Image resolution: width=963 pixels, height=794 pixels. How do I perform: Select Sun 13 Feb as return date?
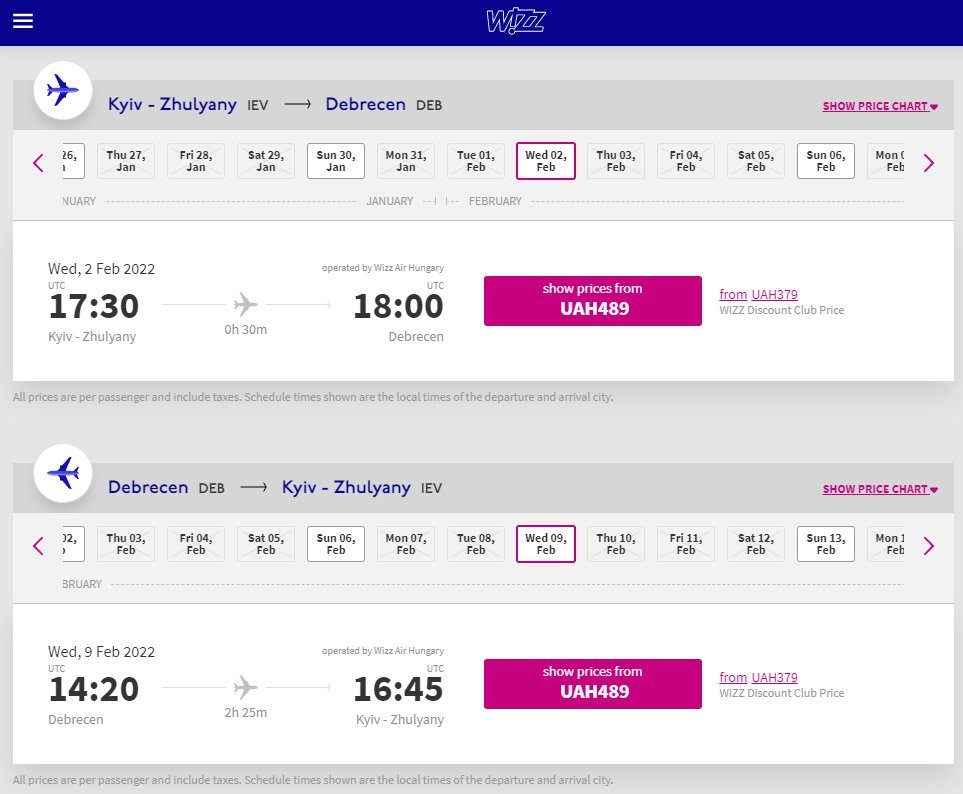[x=826, y=544]
